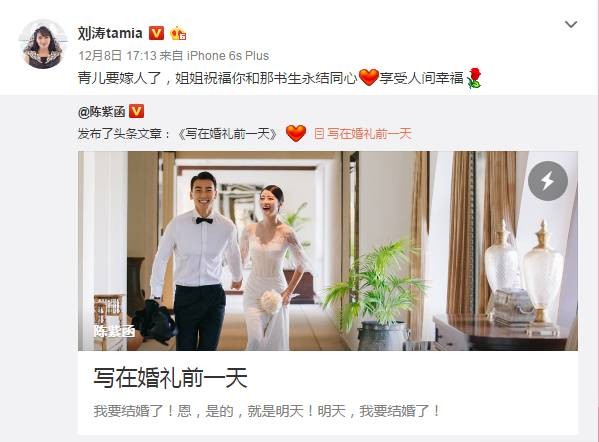Click the article summary 我要结婚了 text
Screen dimensions: 599x442
(x=267, y=411)
